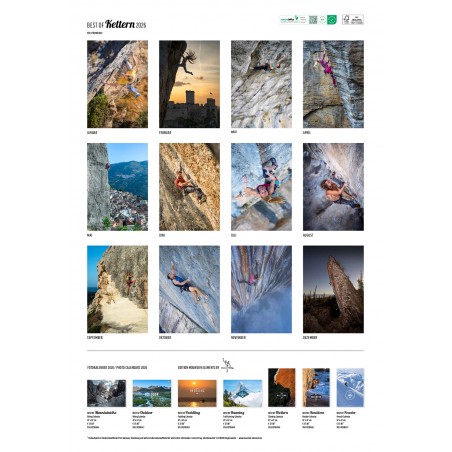Click the Outdoor calendar title text
Screen dimensions: 452x452
[x=146, y=413]
